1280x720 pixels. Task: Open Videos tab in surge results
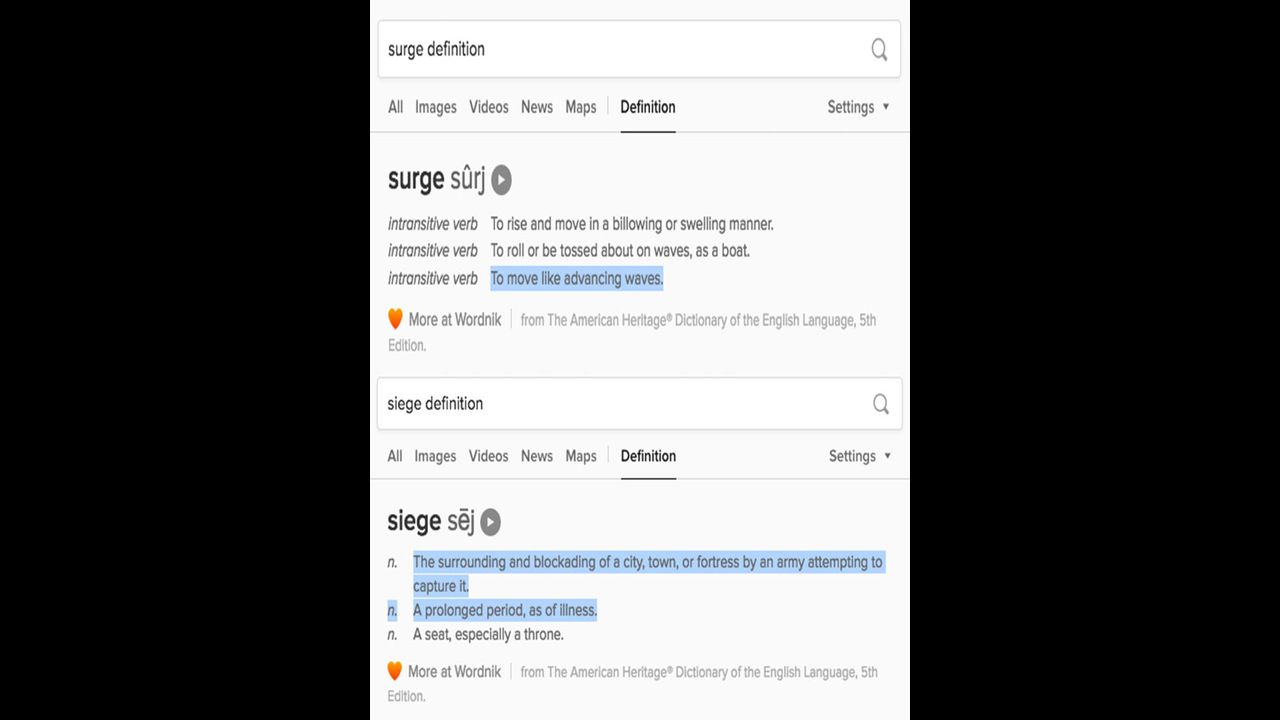tap(489, 107)
